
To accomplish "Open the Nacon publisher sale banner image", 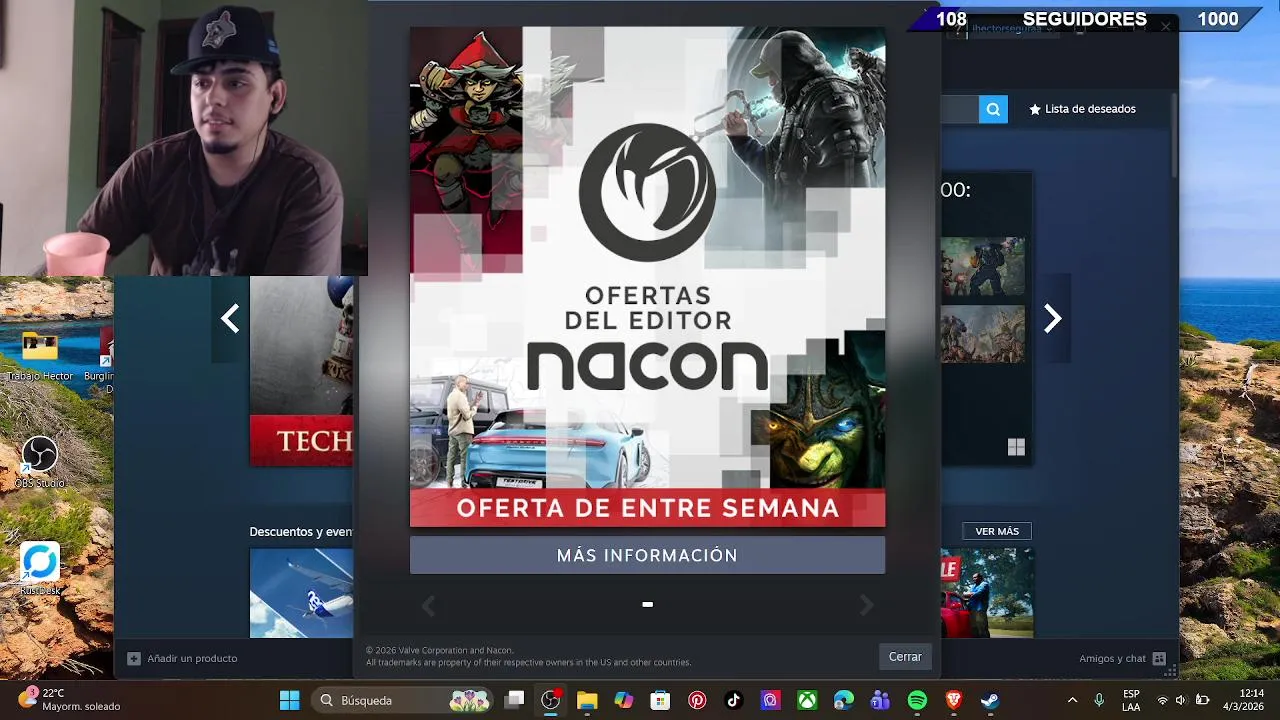I will 647,276.
